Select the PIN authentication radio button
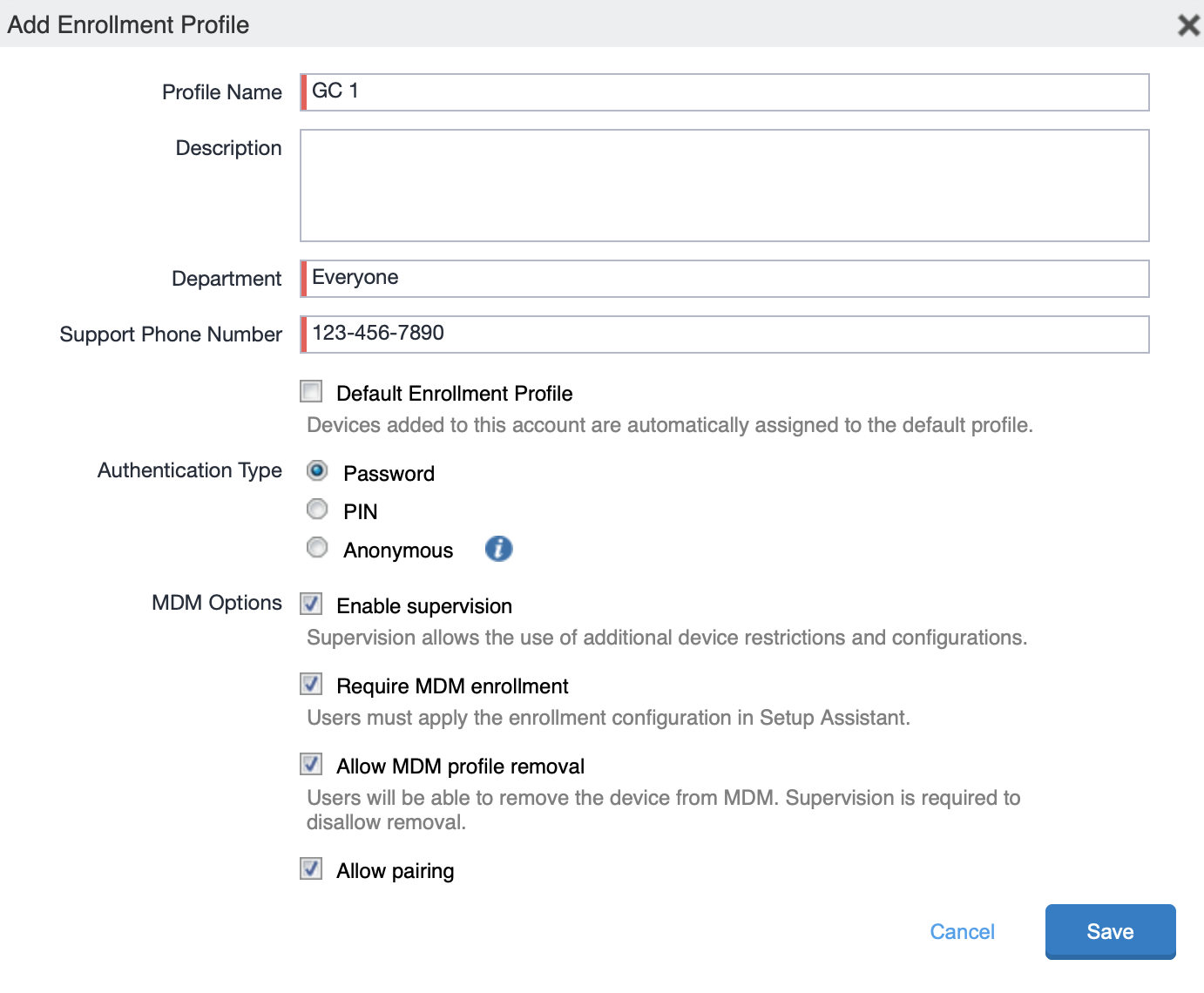Screen dimensions: 1204x993 317,509
